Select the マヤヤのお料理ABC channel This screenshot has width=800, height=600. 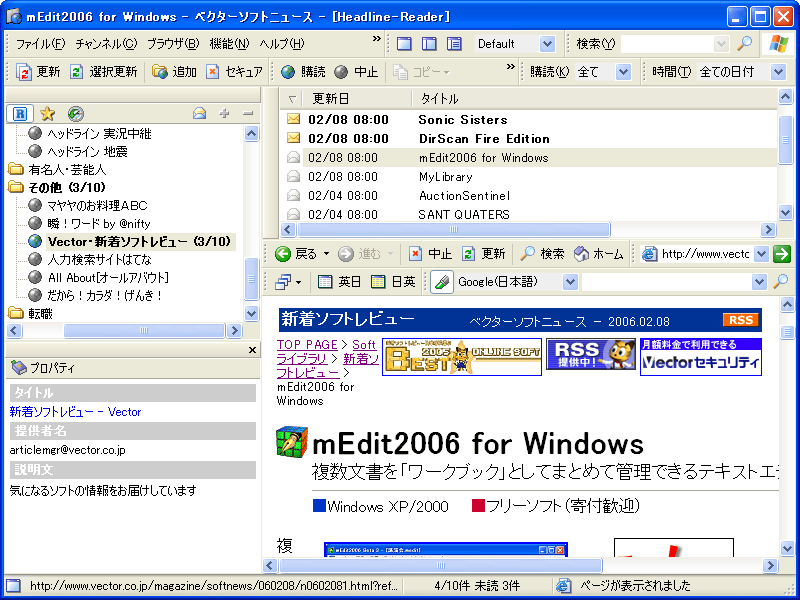coord(97,206)
